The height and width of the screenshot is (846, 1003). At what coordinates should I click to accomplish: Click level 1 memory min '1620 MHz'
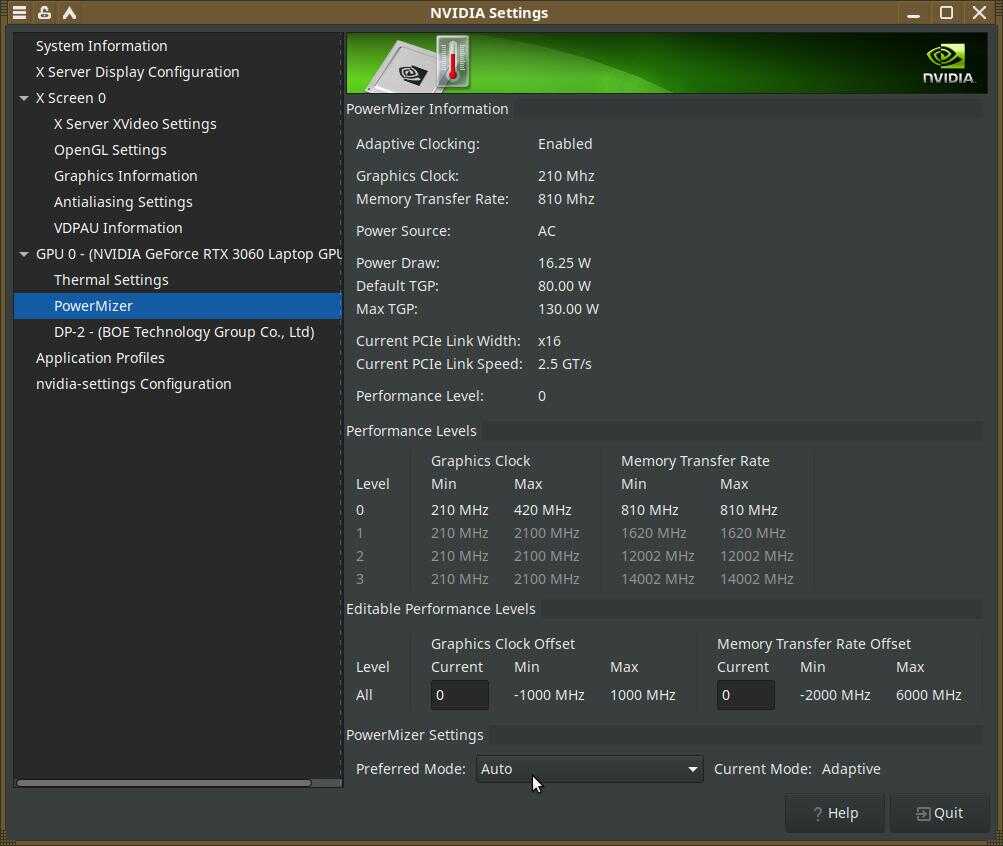pyautogui.click(x=654, y=533)
